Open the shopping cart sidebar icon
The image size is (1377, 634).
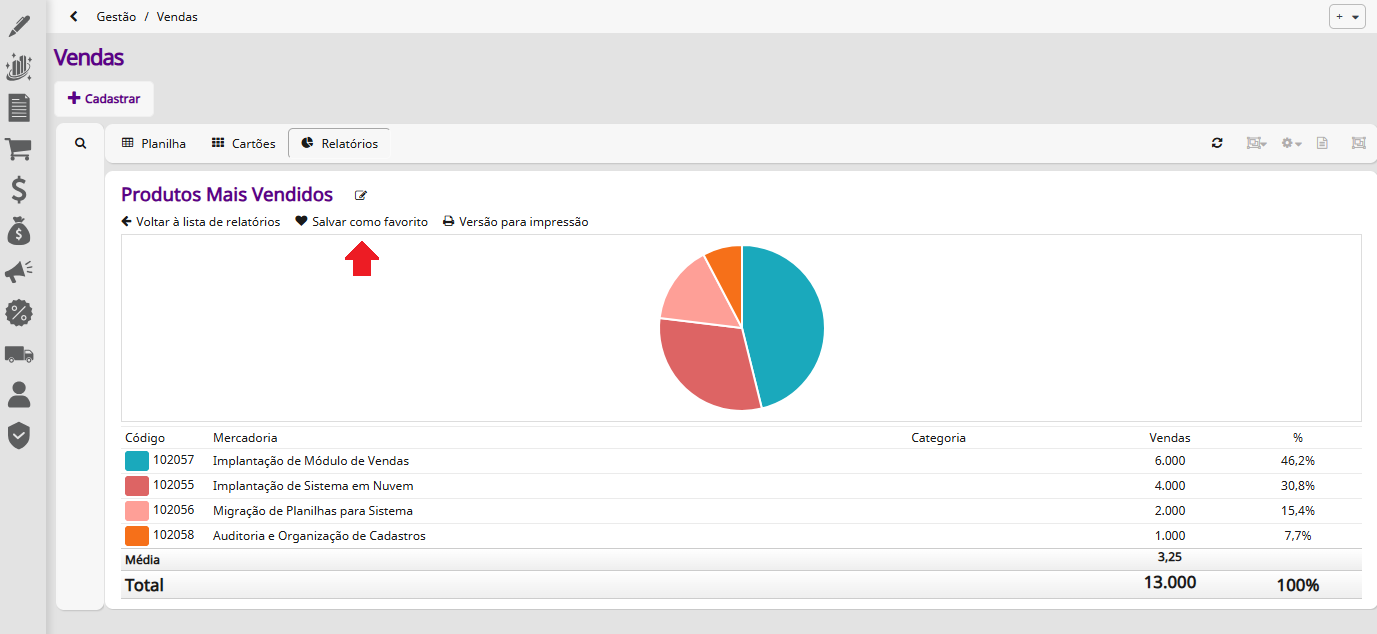[x=18, y=149]
